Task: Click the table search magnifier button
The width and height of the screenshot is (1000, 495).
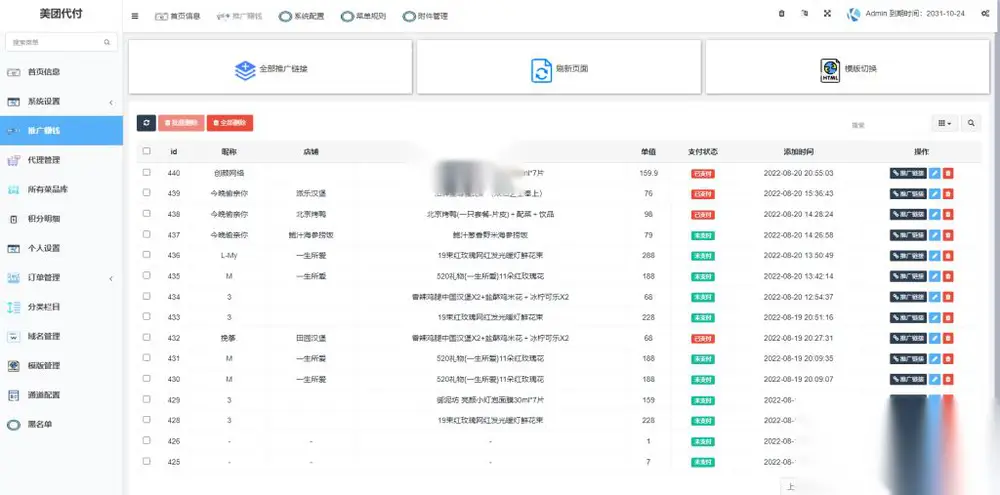Action: coord(971,123)
